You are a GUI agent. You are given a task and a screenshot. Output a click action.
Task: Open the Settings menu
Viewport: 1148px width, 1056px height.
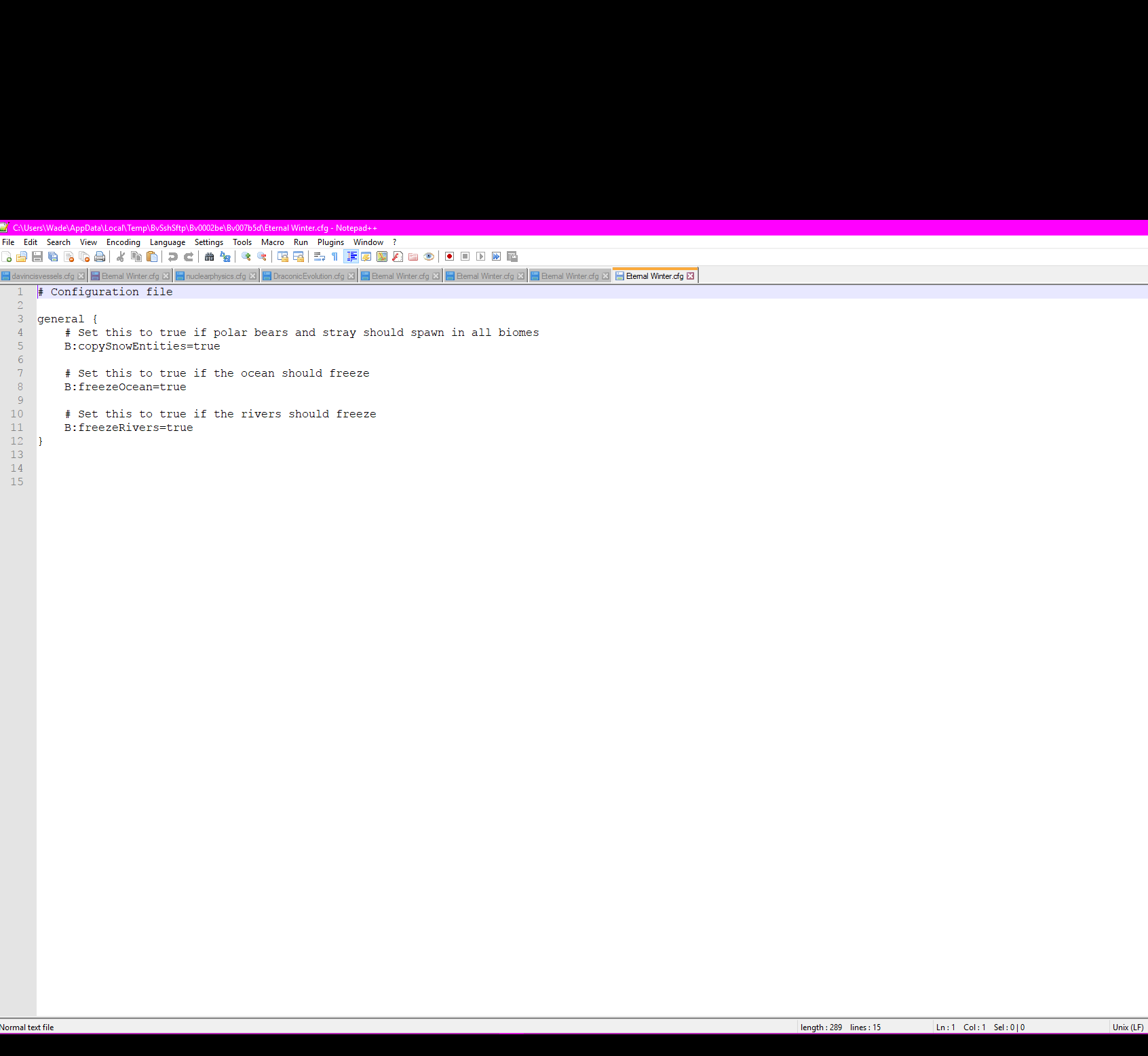tap(209, 242)
